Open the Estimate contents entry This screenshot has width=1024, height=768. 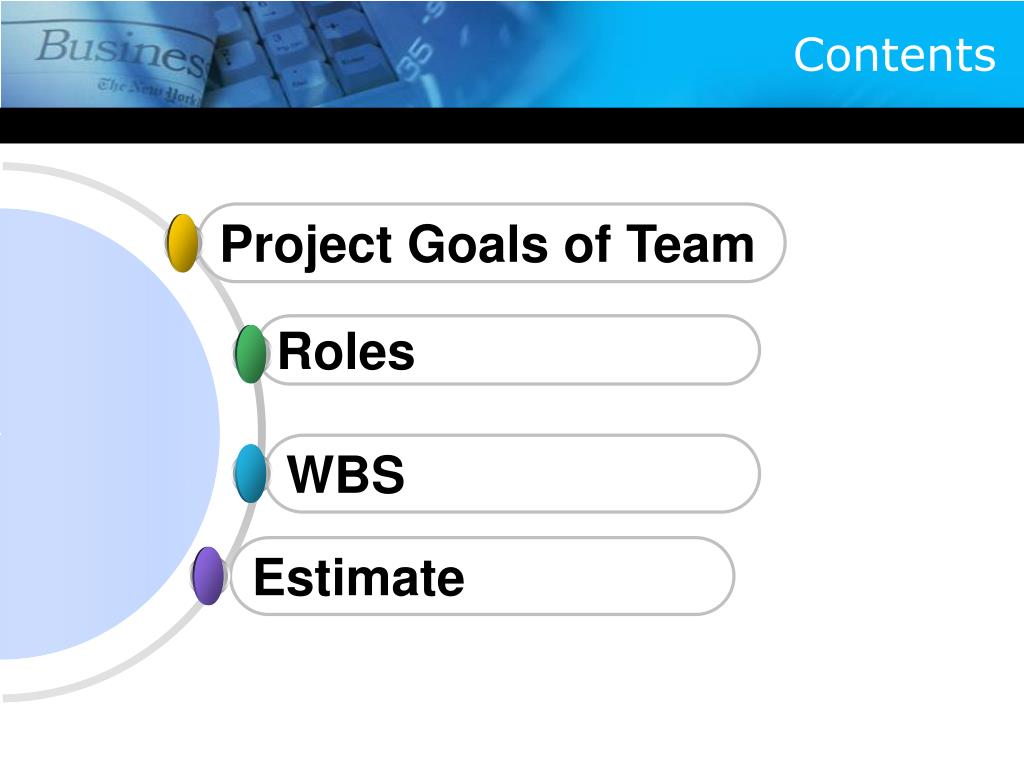click(482, 576)
